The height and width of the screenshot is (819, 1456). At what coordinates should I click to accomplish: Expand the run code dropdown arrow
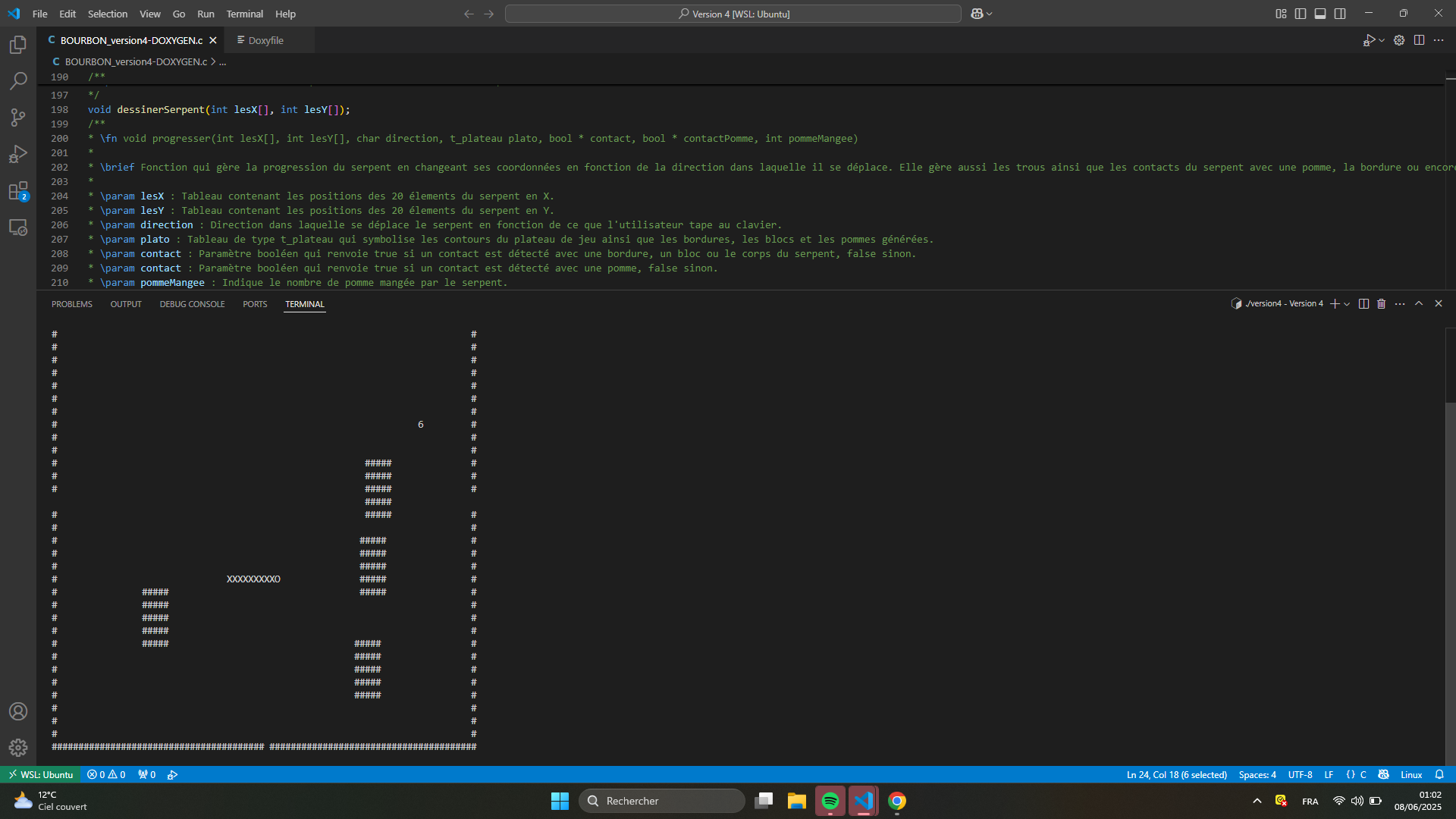[1382, 40]
